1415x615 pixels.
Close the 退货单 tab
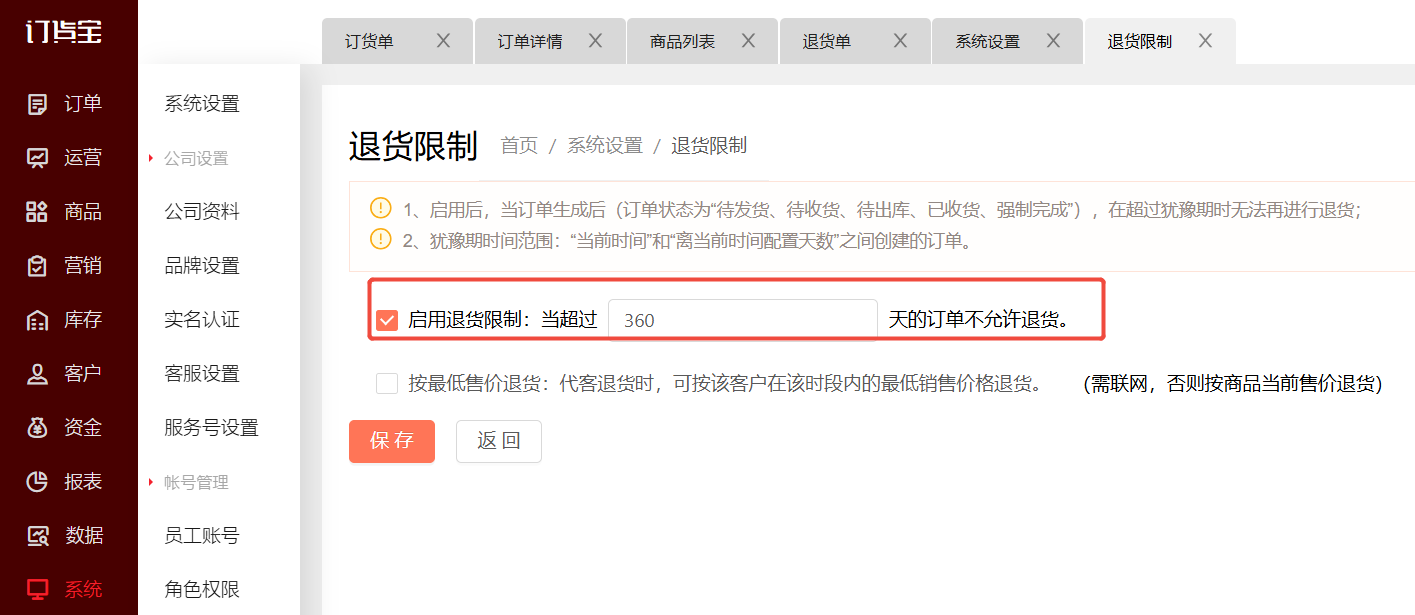(900, 41)
